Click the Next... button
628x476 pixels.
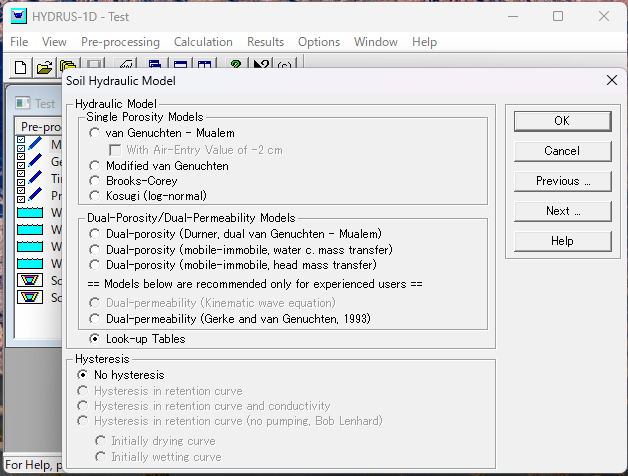(x=562, y=211)
